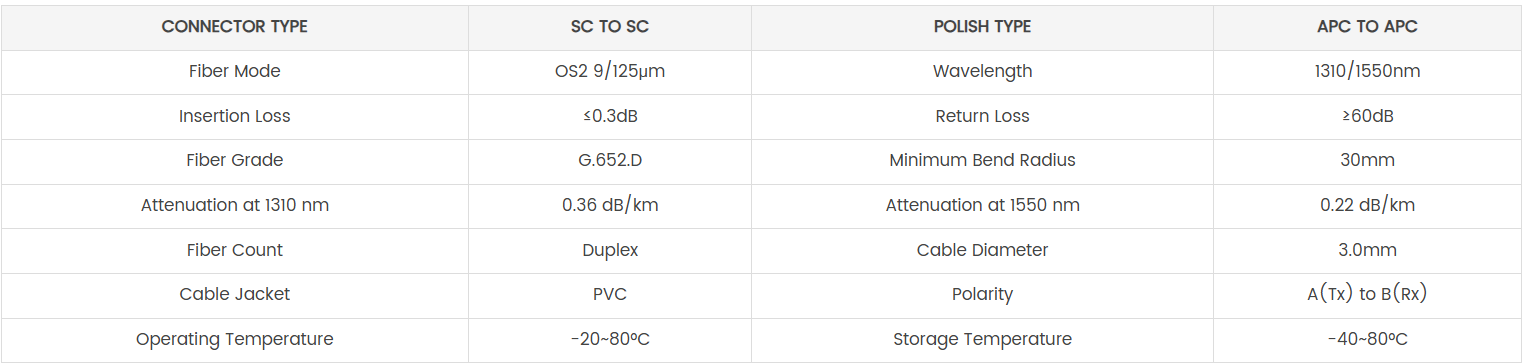
Task: Select the Attenuation at 1550 nm label
Action: coord(982,205)
